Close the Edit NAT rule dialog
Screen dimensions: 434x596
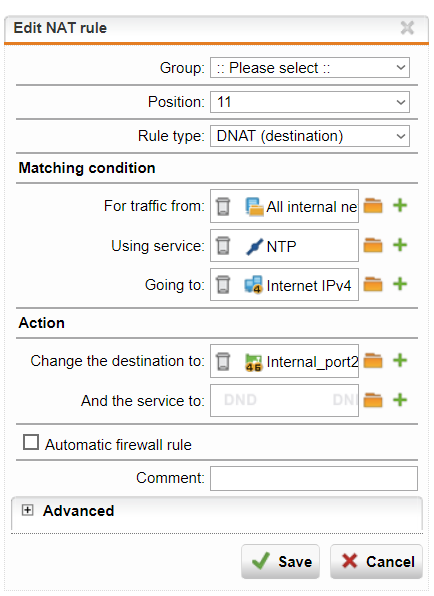[x=407, y=28]
